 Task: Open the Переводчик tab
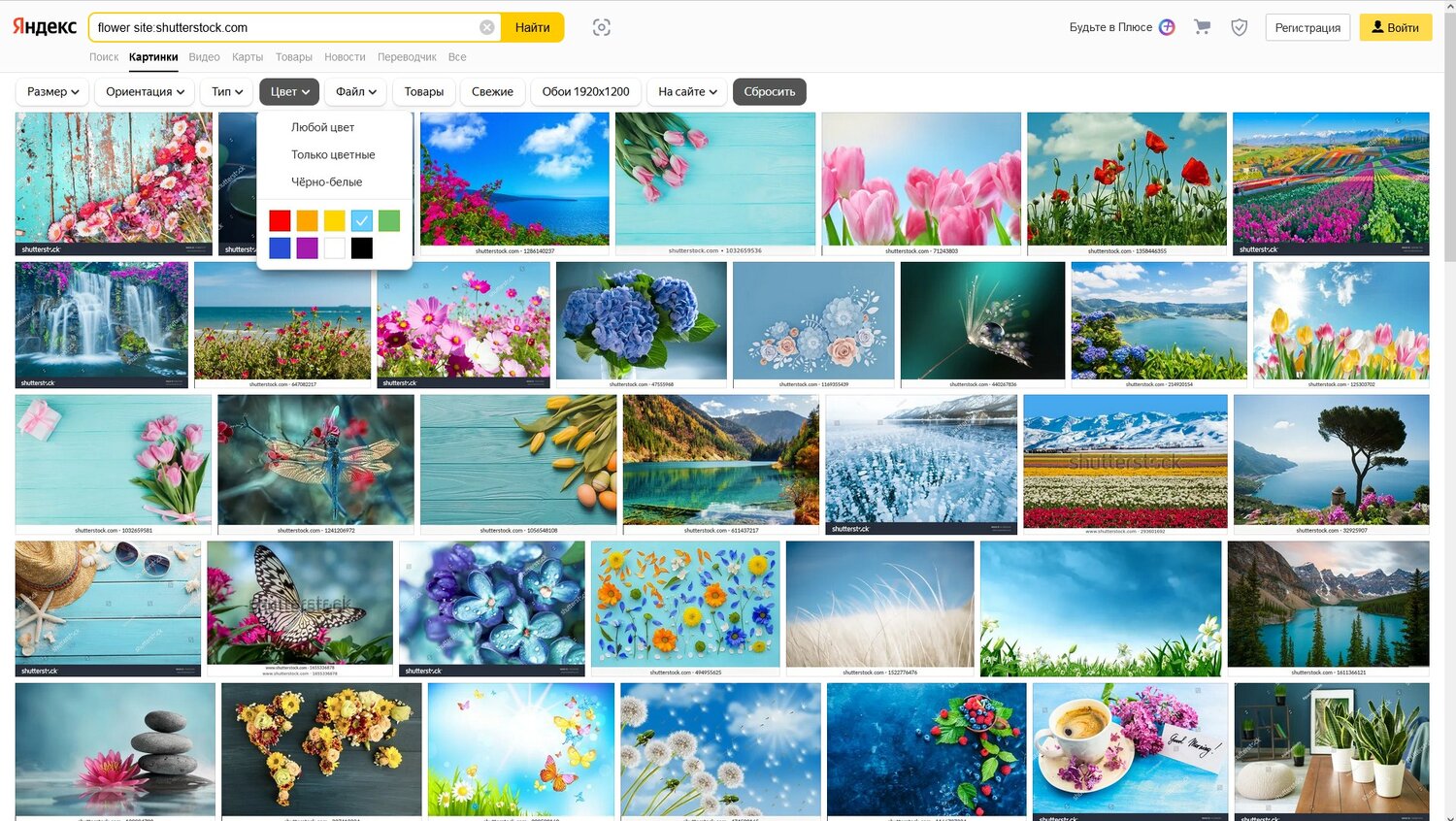point(407,57)
